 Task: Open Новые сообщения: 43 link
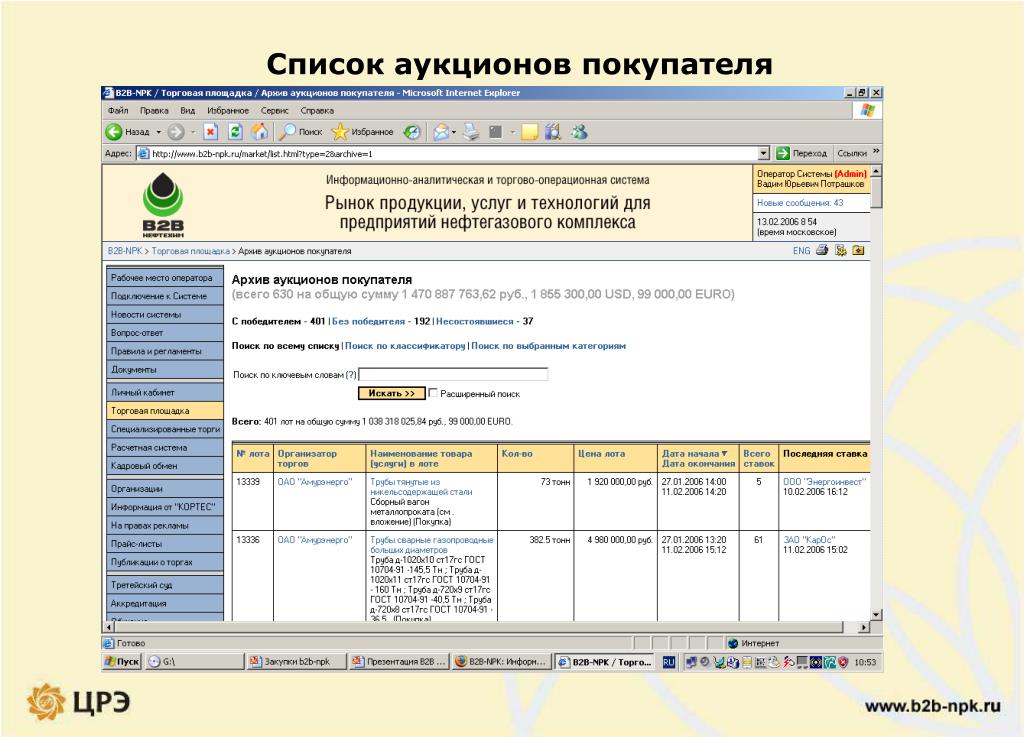tap(800, 203)
